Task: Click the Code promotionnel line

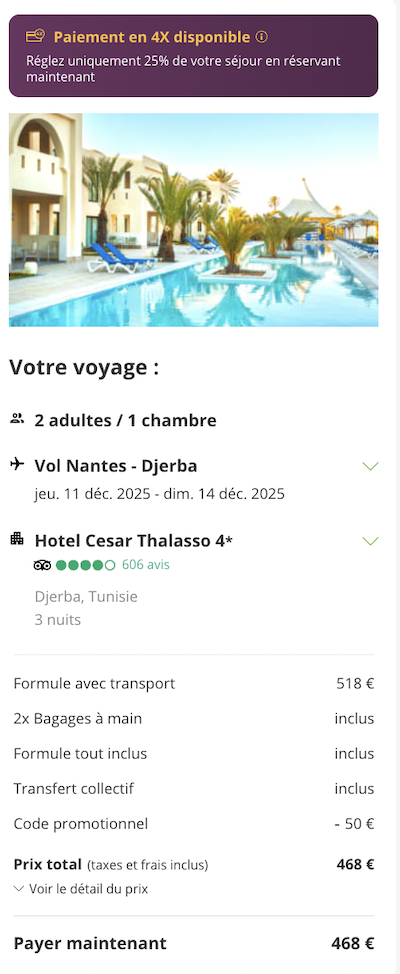Action: 194,824
